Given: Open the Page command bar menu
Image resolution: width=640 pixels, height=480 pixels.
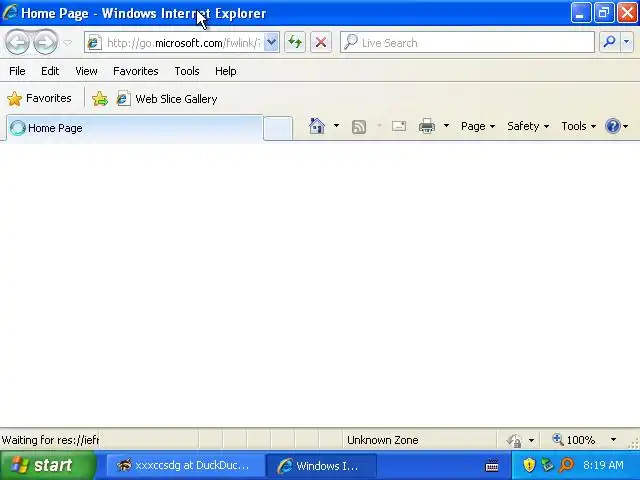Looking at the screenshot, I should tap(478, 126).
